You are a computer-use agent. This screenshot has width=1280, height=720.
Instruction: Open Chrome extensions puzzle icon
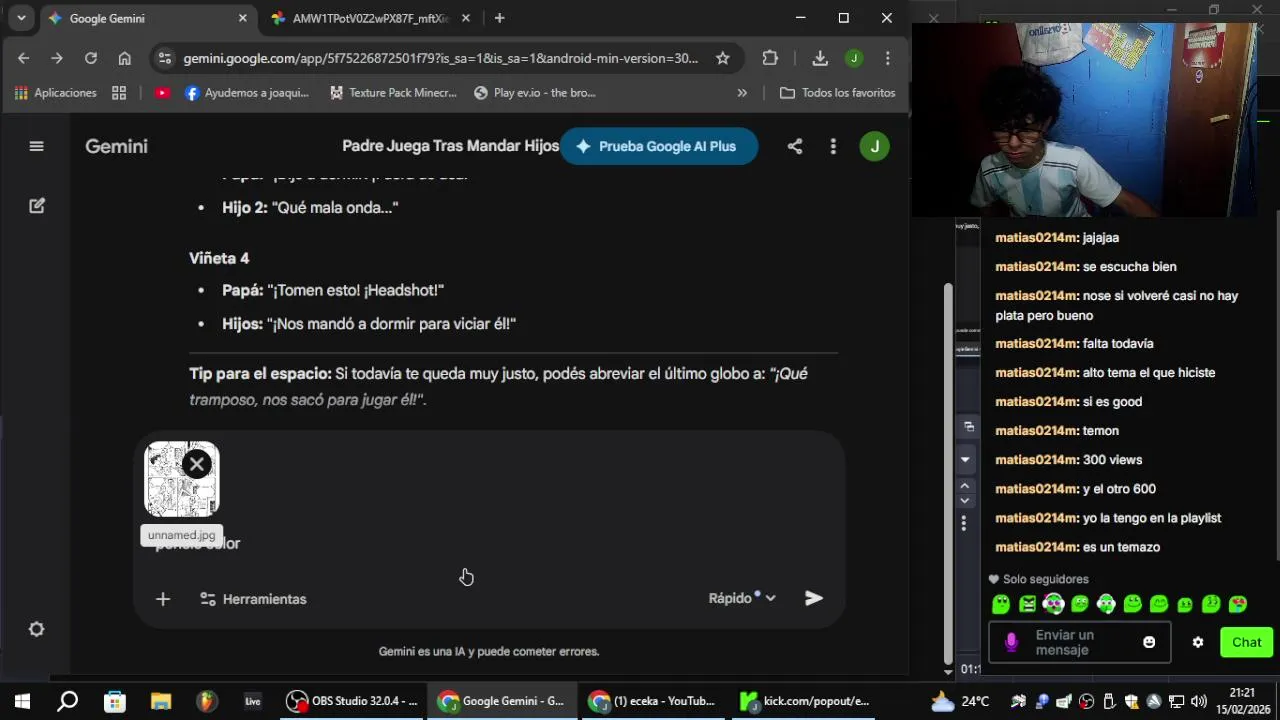[x=770, y=58]
